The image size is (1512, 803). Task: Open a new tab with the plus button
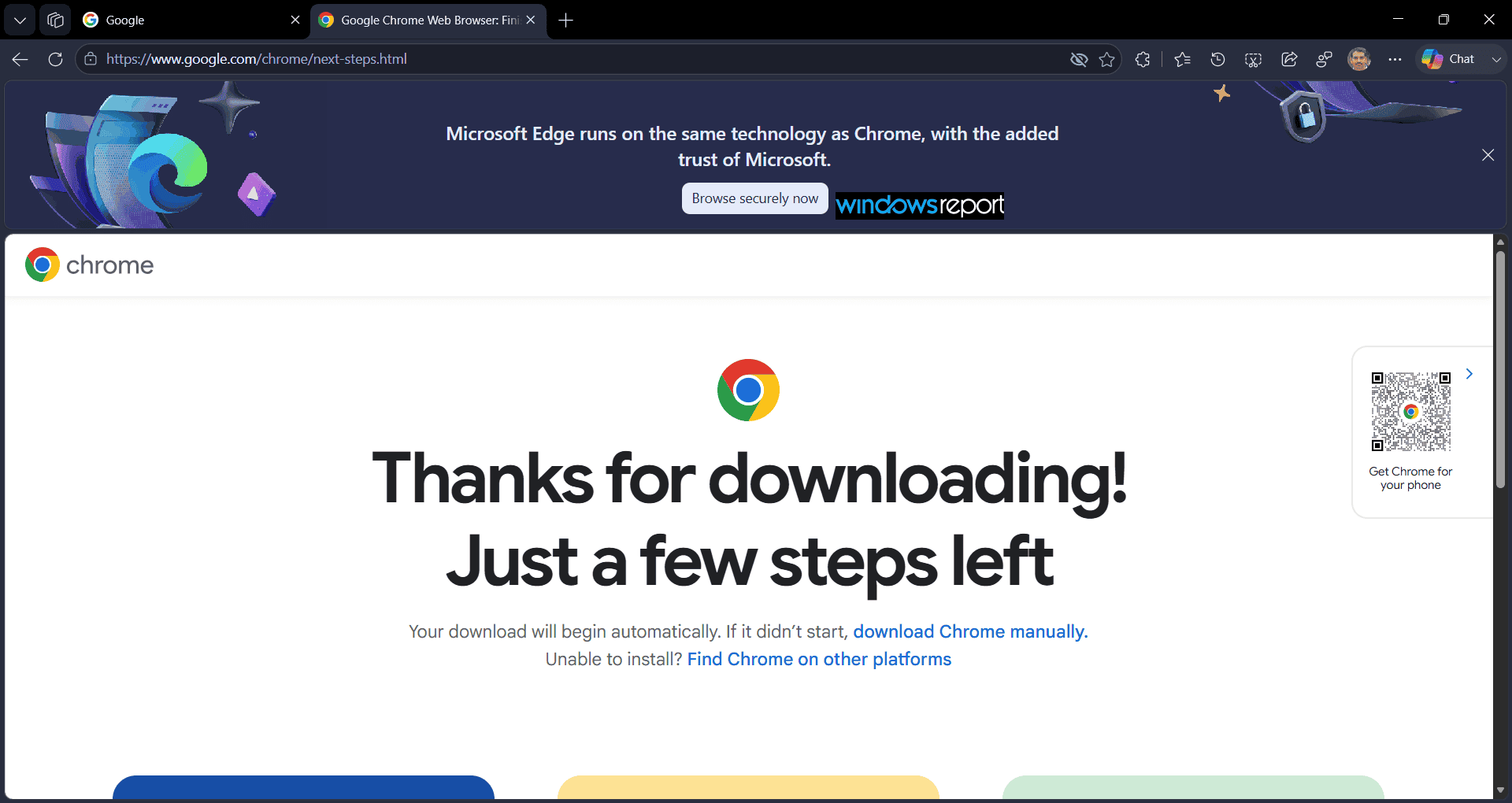tap(565, 20)
